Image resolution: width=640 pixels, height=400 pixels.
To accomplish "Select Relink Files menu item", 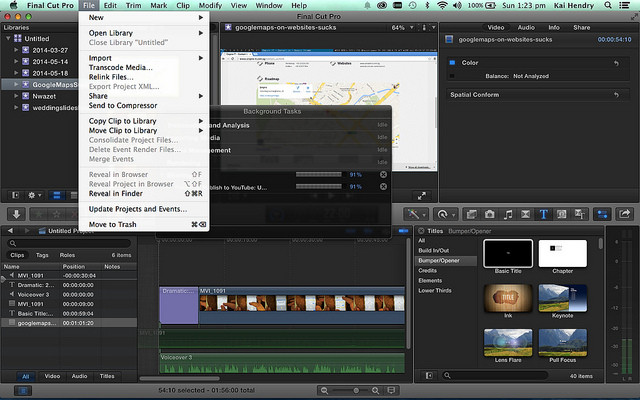I will point(144,77).
